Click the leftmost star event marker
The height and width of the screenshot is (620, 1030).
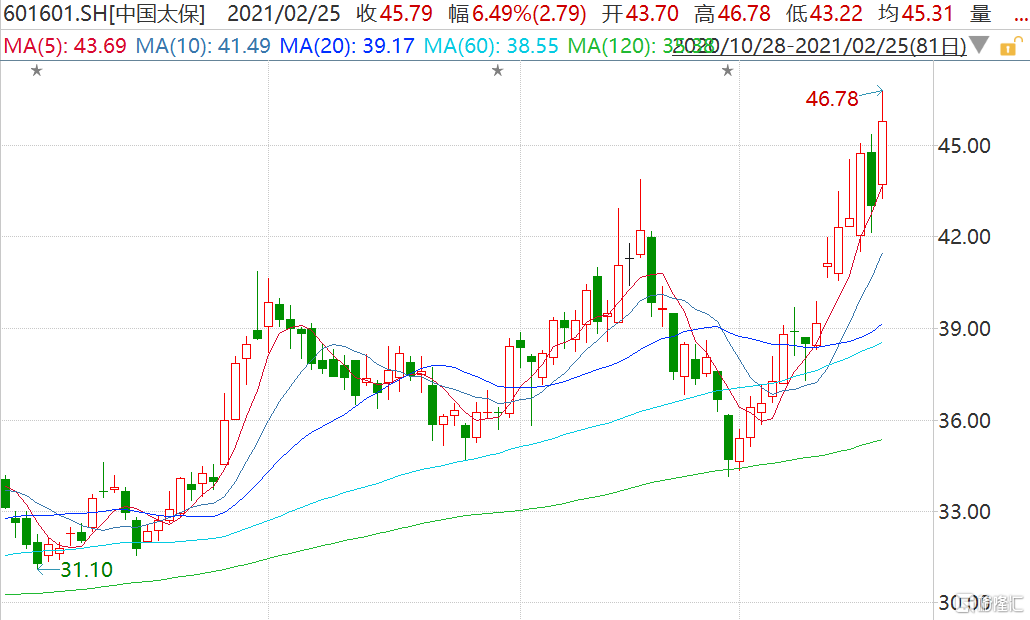pos(37,70)
